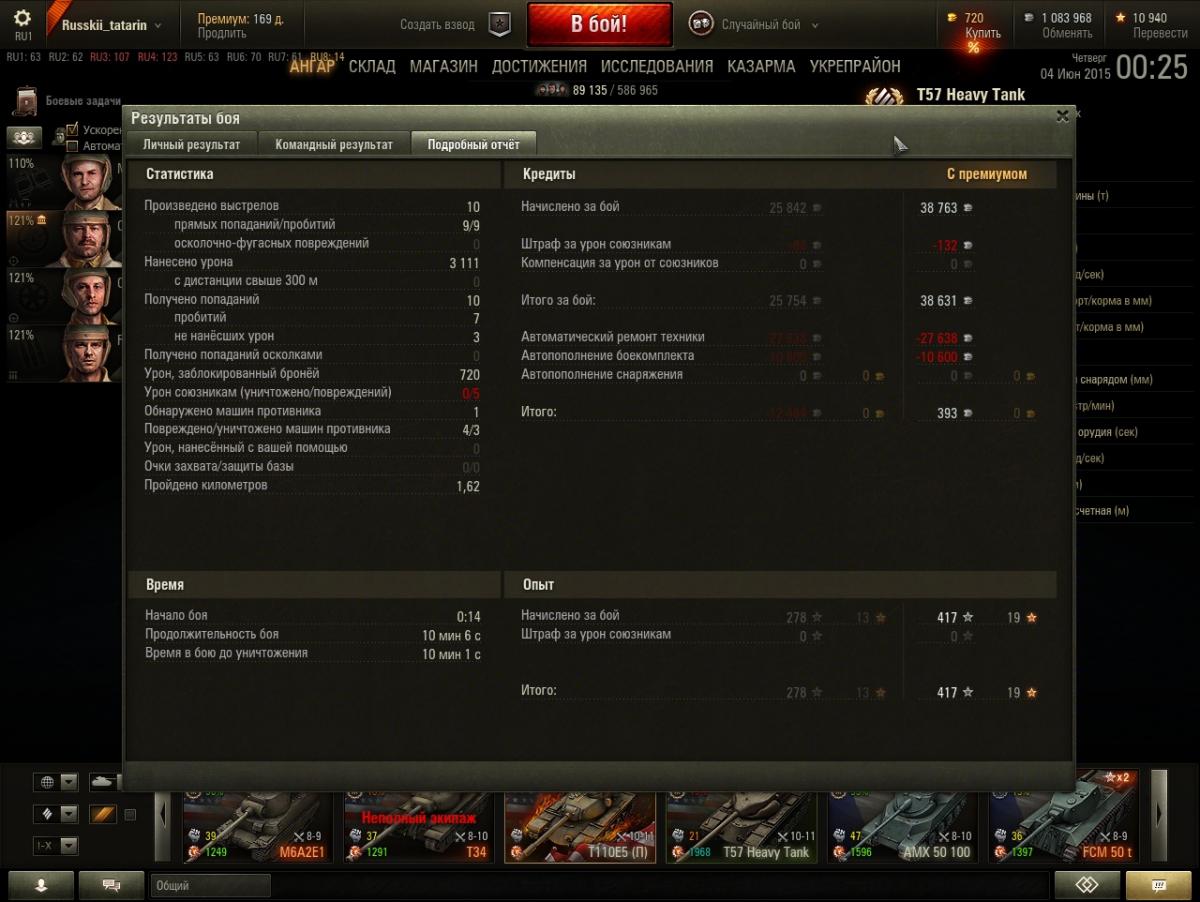Select the T34 tank in carousel
Screen dimensions: 1200x902
418,825
